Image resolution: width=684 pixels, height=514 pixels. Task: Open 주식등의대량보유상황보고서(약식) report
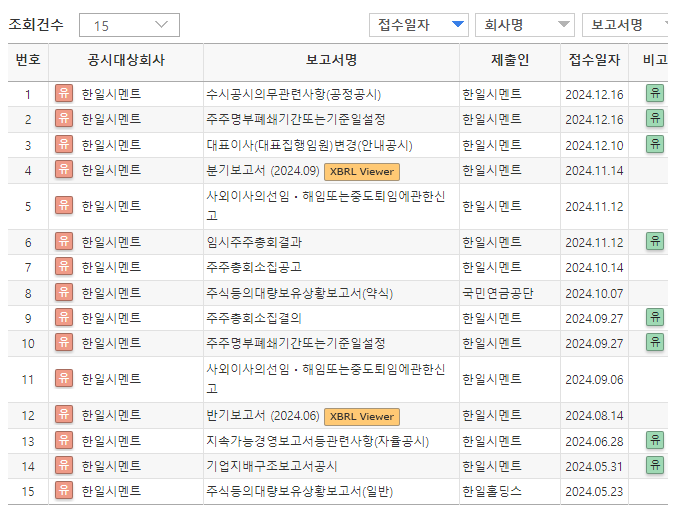coord(300,293)
